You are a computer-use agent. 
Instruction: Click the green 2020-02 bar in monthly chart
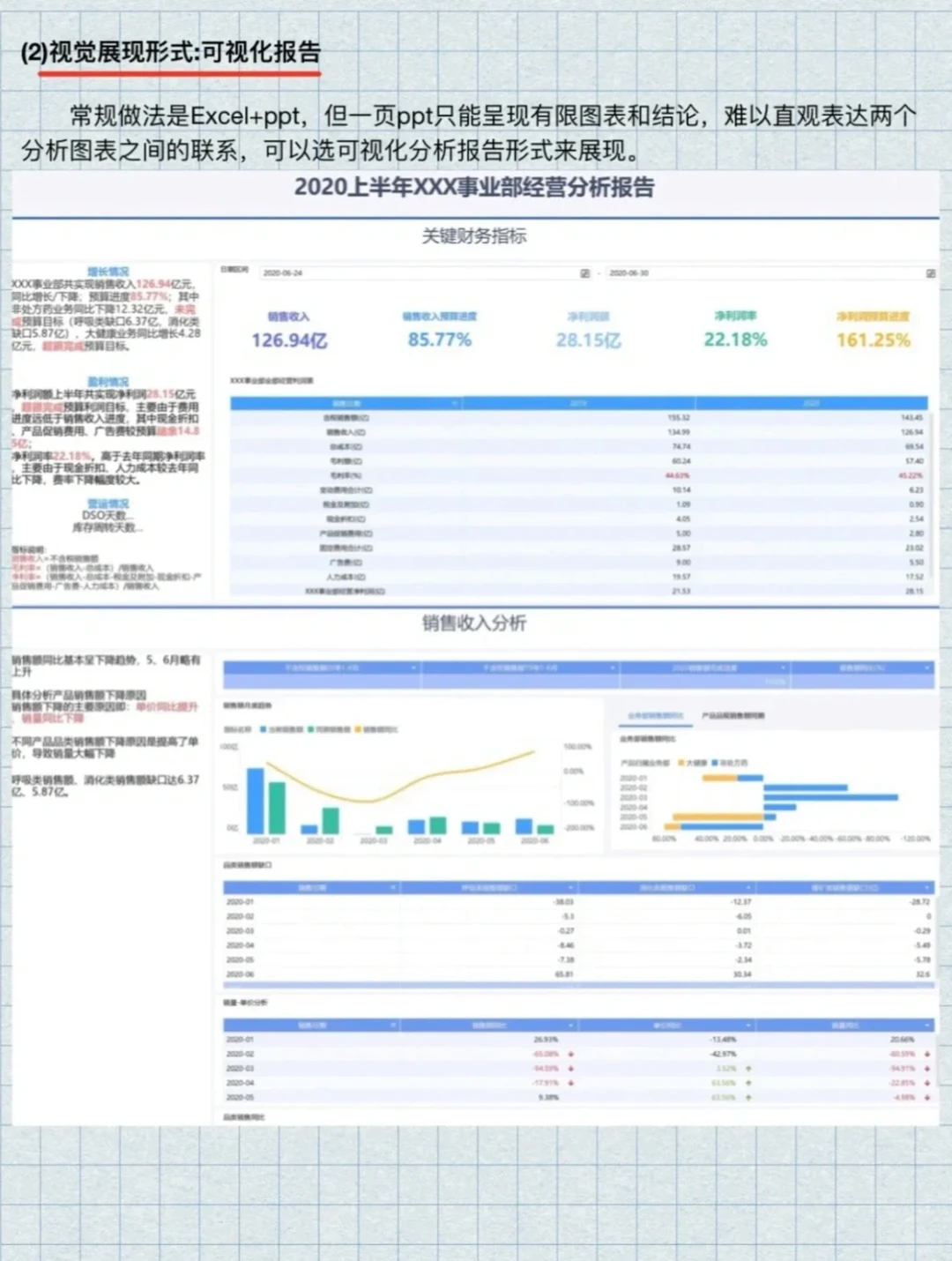331,820
